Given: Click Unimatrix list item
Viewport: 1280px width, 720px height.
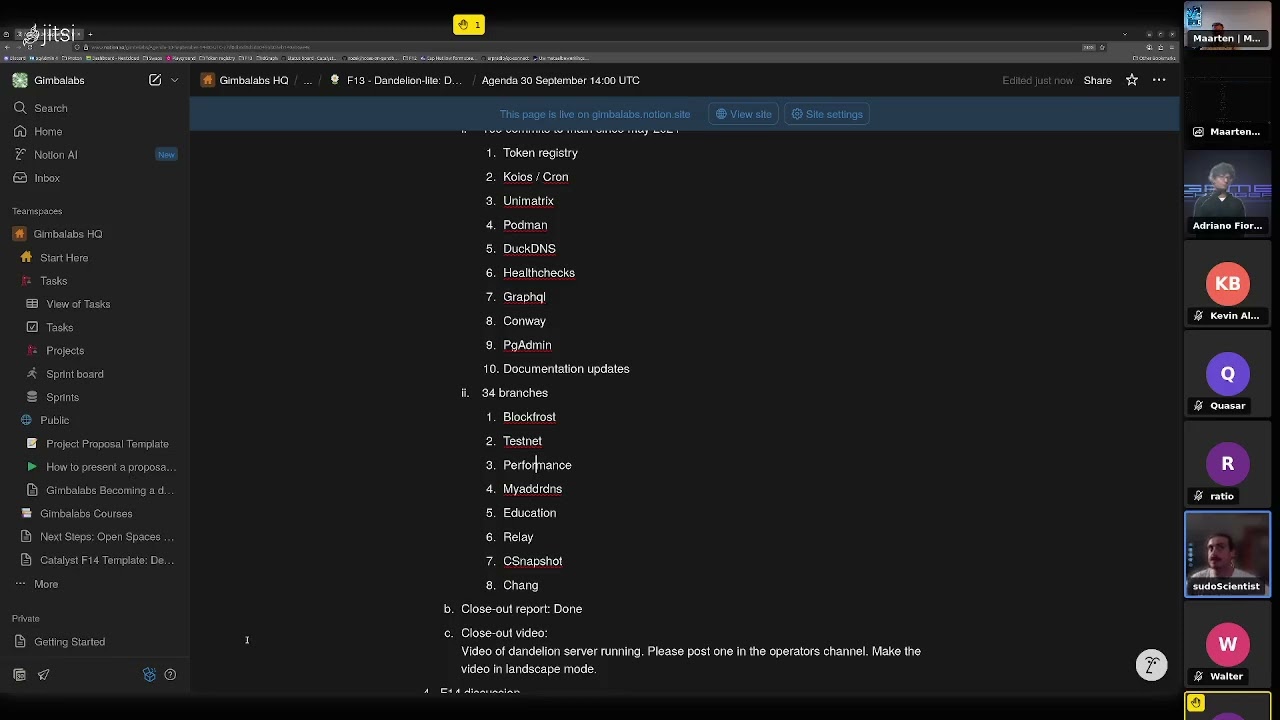Looking at the screenshot, I should pyautogui.click(x=528, y=201).
